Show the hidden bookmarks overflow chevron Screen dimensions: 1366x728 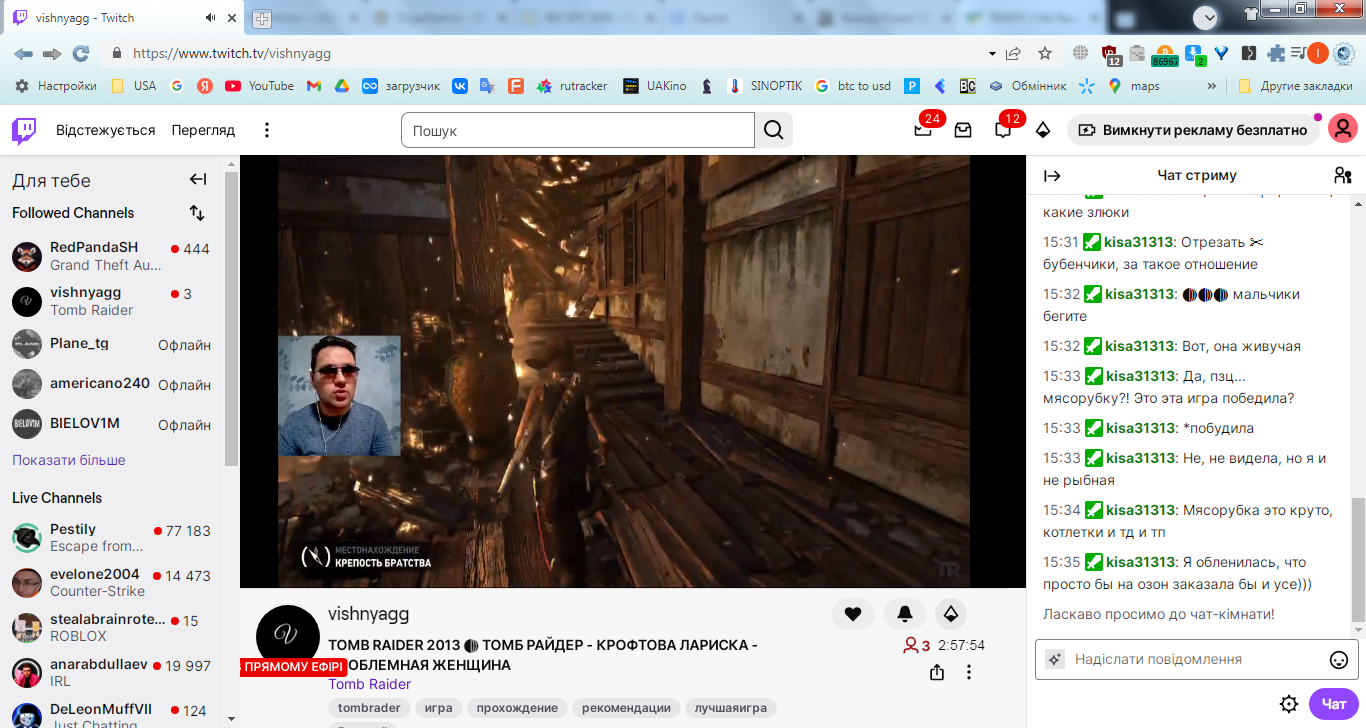1212,86
